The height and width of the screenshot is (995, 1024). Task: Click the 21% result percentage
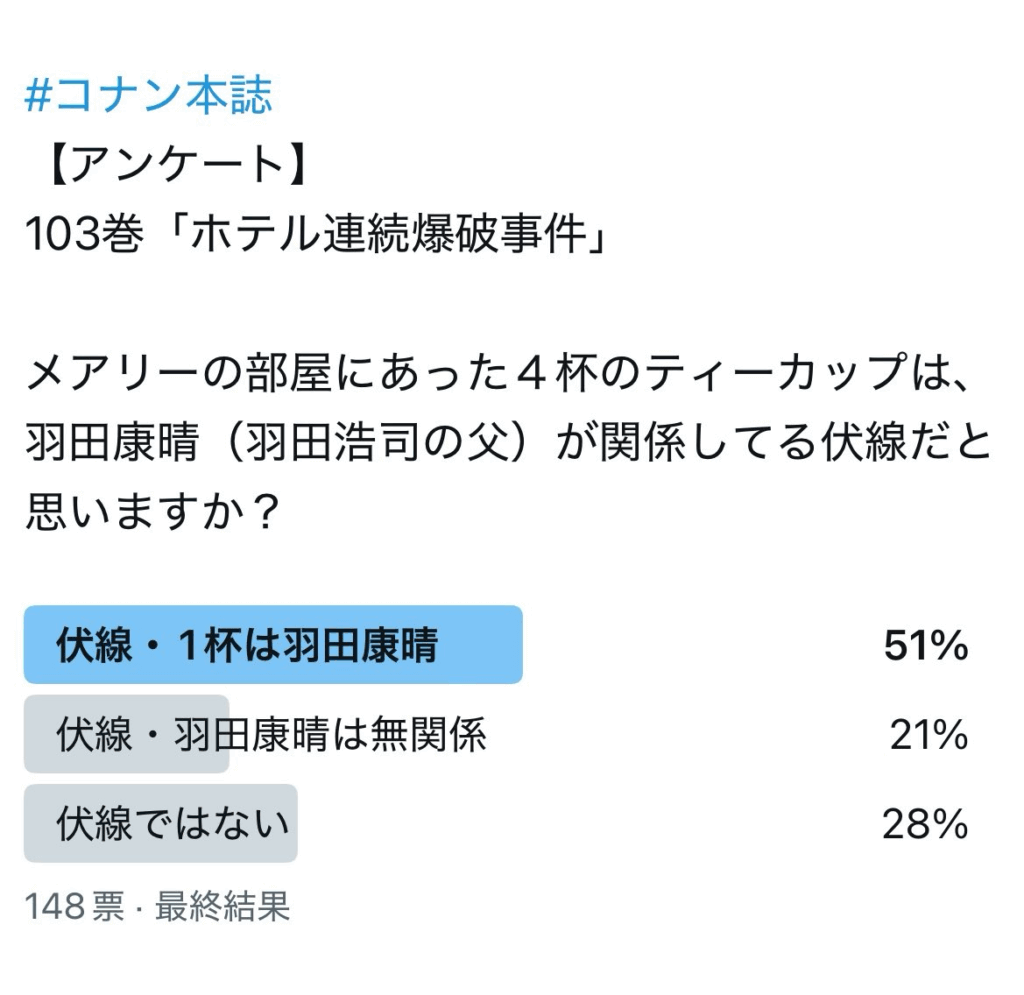pyautogui.click(x=929, y=736)
